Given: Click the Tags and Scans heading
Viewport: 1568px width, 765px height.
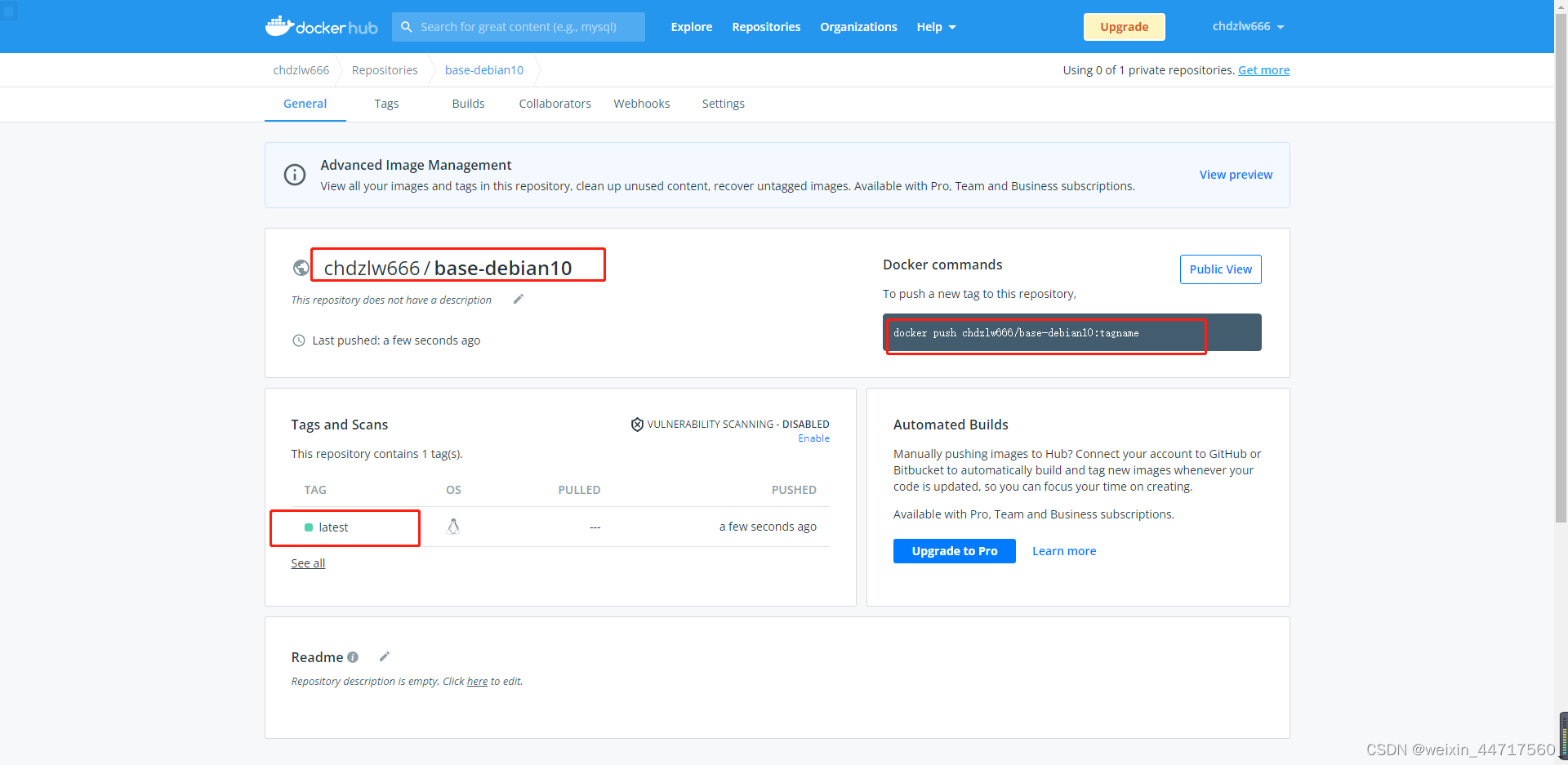Looking at the screenshot, I should [x=340, y=425].
